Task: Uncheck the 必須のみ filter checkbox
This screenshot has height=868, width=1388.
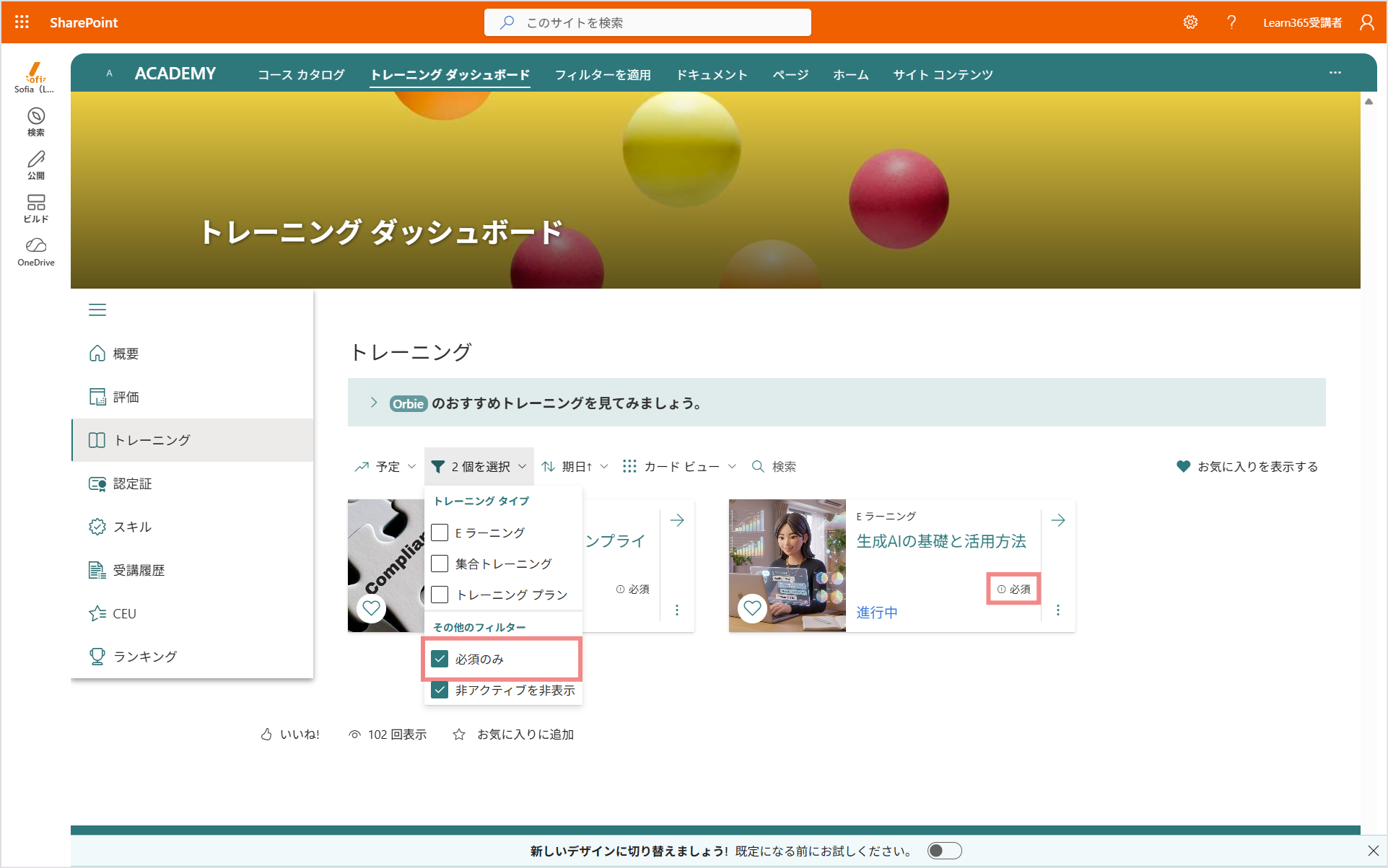Action: click(x=440, y=659)
